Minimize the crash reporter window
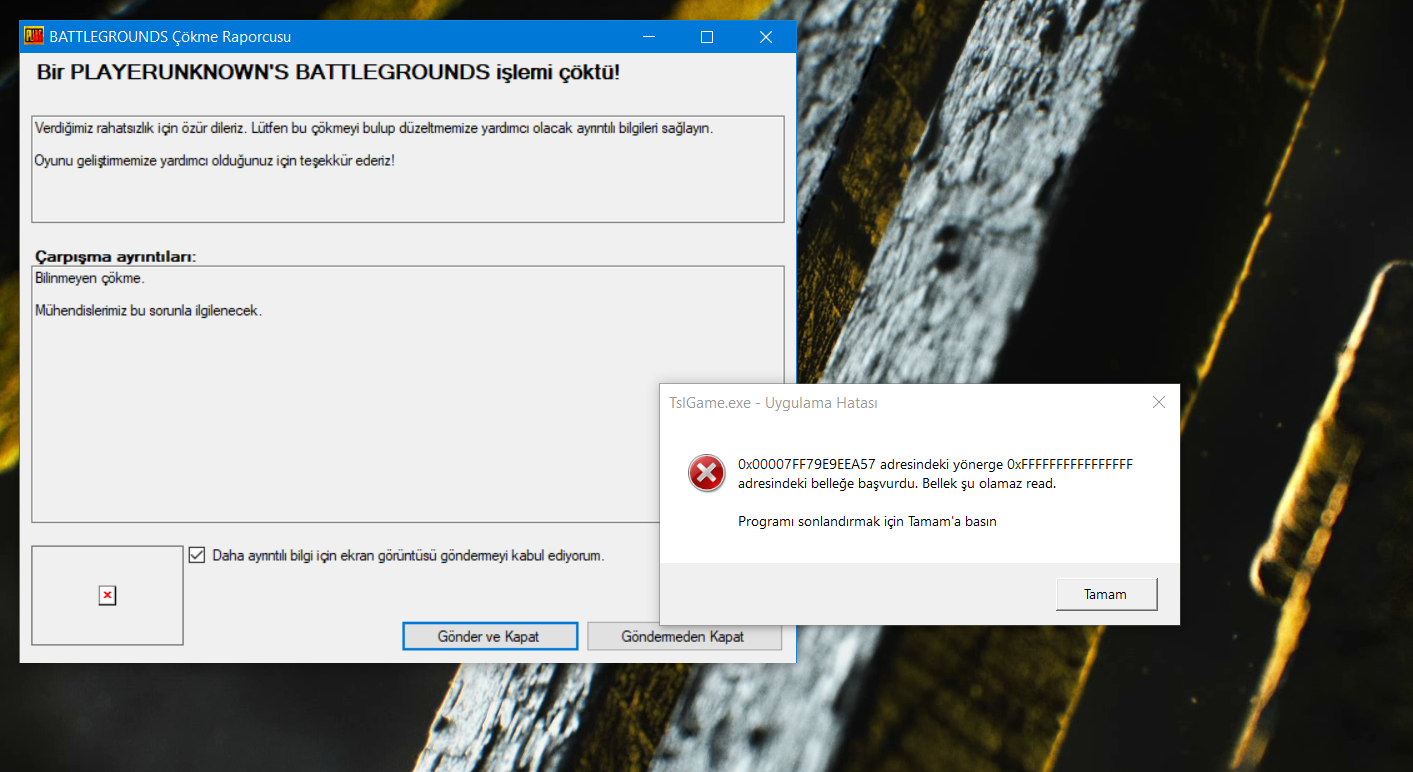Screen dimensions: 1413x772 pyautogui.click(x=649, y=37)
